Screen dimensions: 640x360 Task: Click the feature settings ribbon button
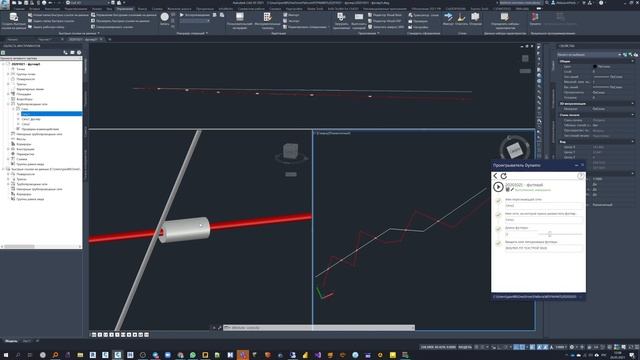tap(505, 20)
